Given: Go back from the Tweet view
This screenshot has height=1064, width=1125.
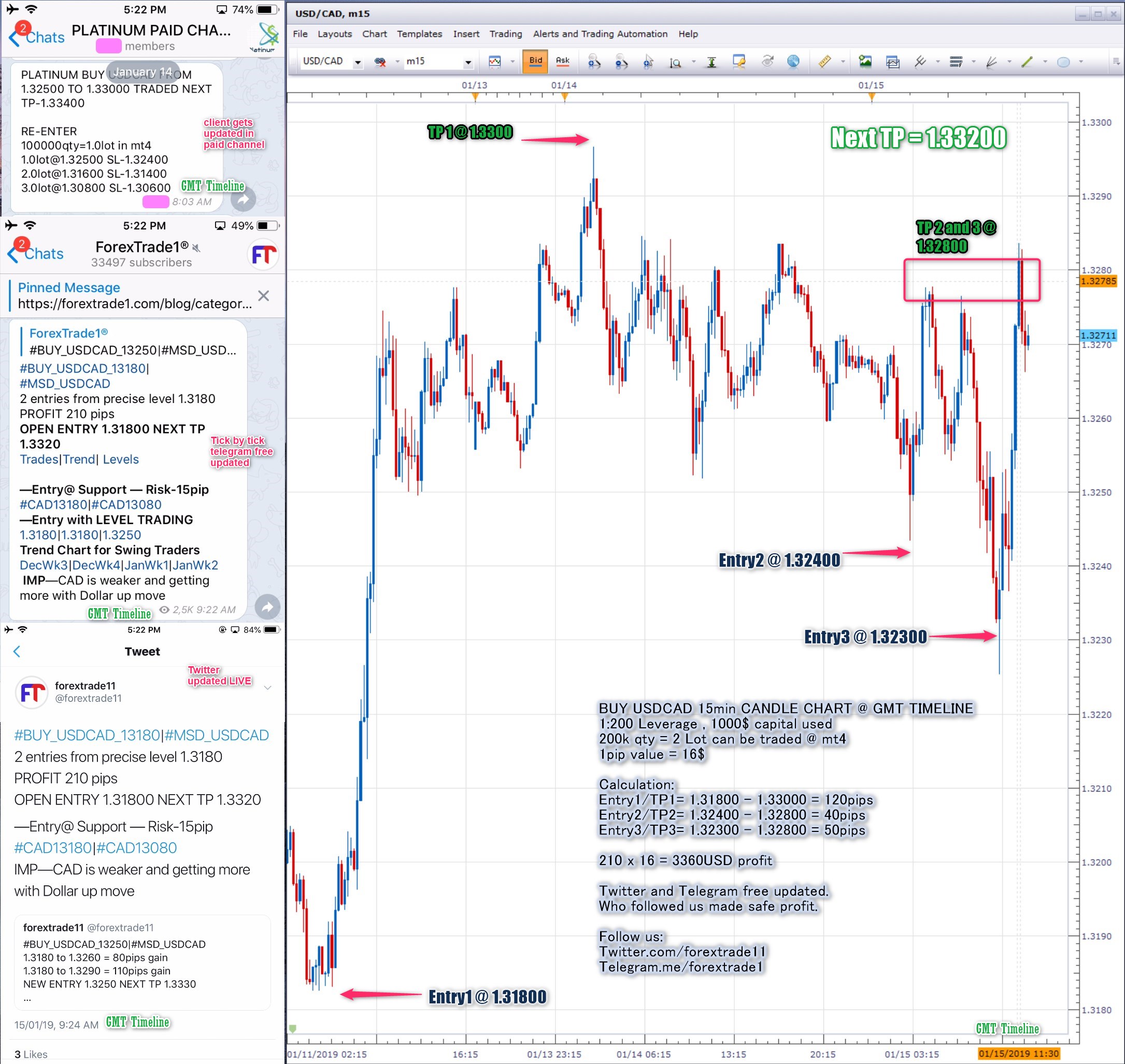Looking at the screenshot, I should 17,651.
